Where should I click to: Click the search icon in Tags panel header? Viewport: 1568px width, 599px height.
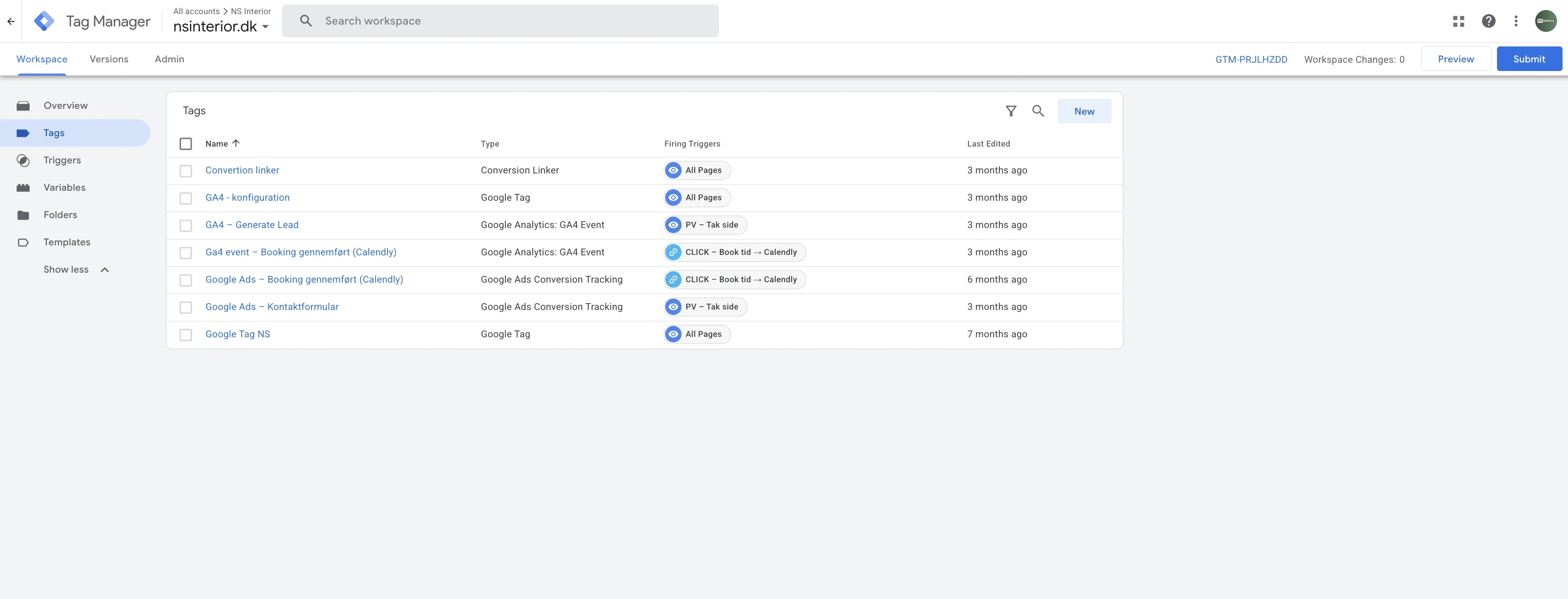[1038, 111]
